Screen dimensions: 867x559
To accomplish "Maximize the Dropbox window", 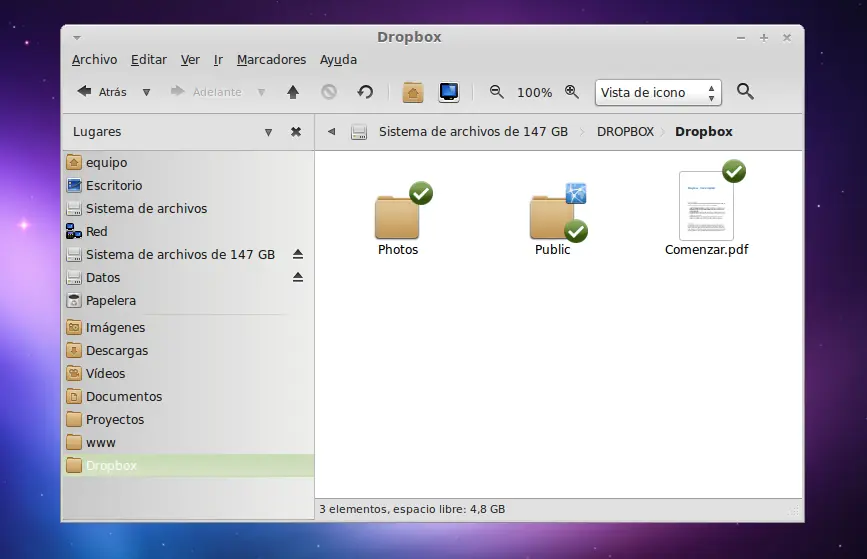I will tap(764, 38).
